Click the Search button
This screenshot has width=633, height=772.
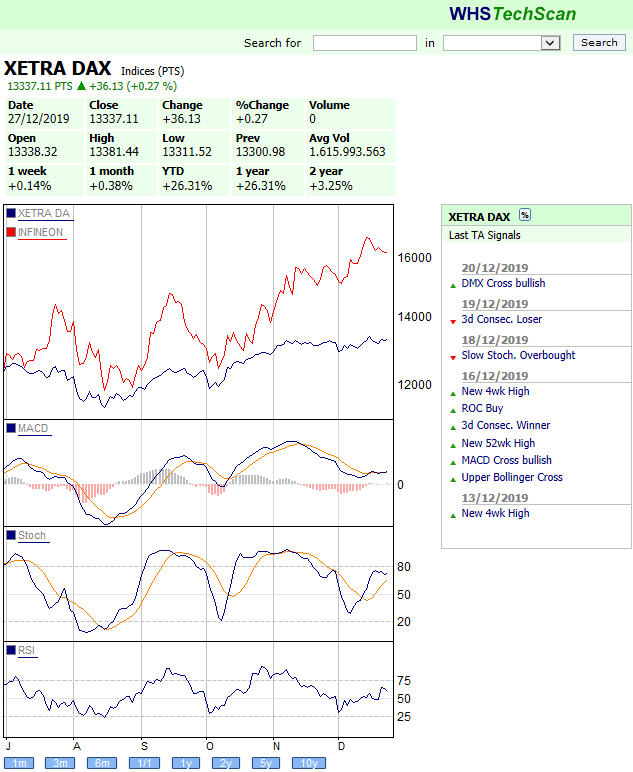[x=599, y=42]
